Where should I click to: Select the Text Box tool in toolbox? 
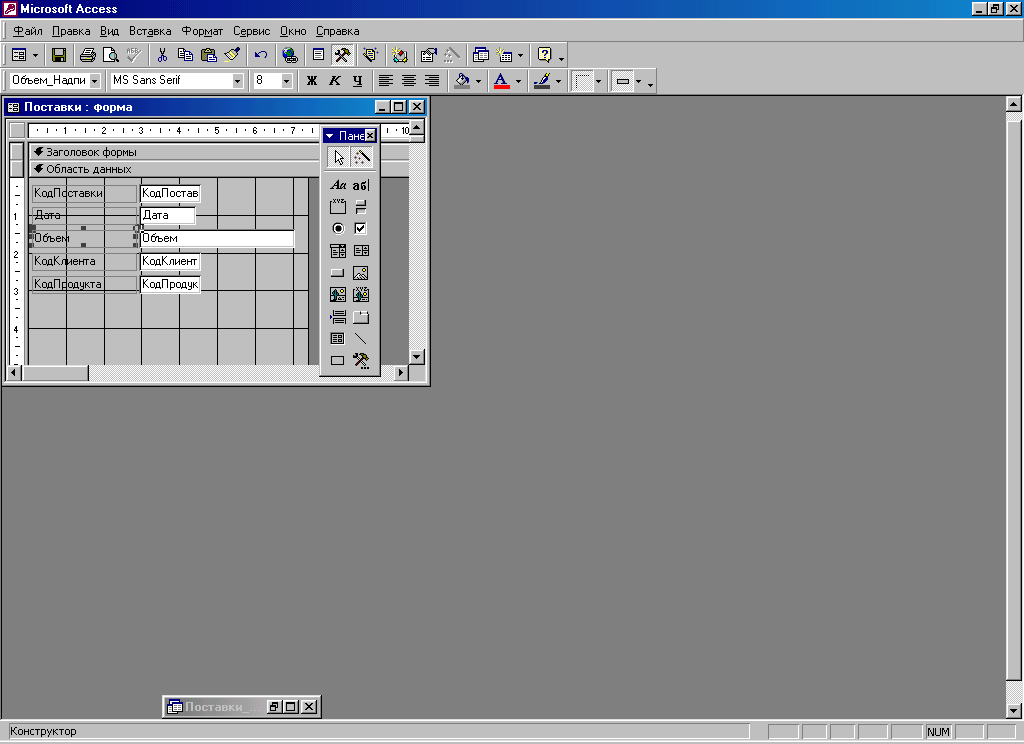coord(361,185)
